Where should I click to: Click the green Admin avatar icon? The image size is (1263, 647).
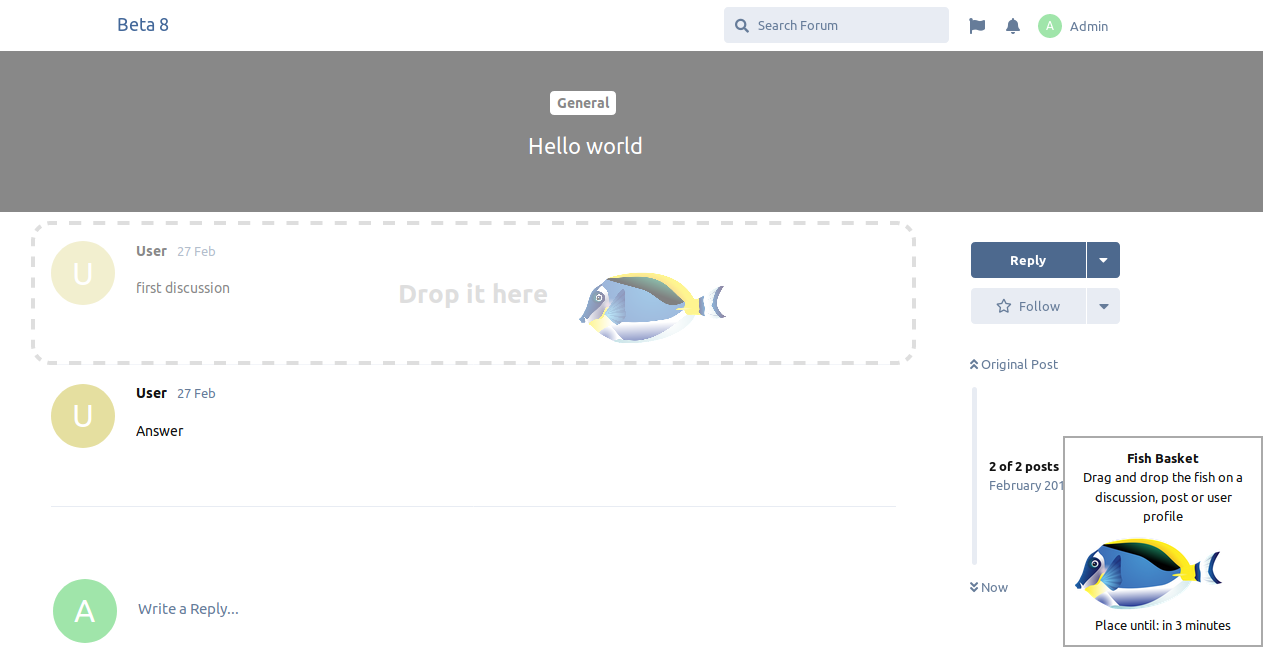[x=1049, y=26]
